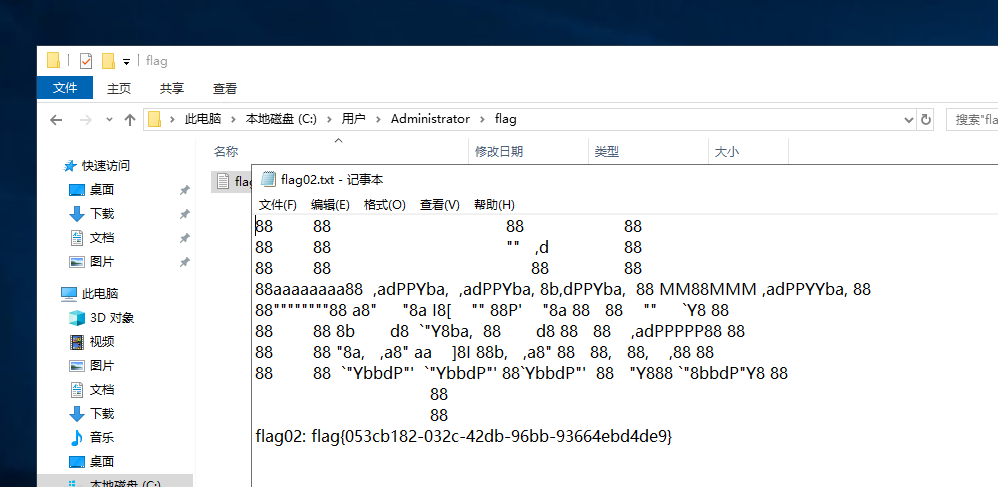Refresh the flag folder view

(925, 119)
